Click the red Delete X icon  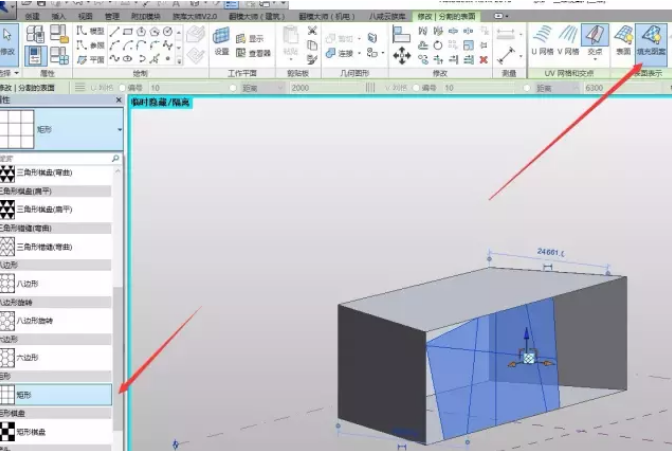coord(483,60)
